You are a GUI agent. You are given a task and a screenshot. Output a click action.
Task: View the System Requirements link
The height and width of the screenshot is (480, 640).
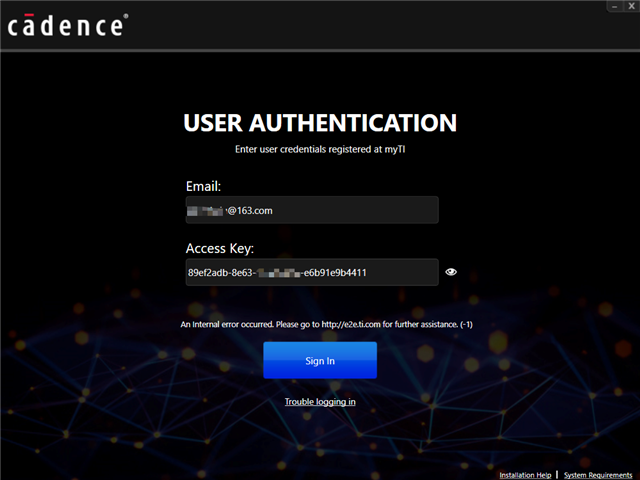click(598, 475)
